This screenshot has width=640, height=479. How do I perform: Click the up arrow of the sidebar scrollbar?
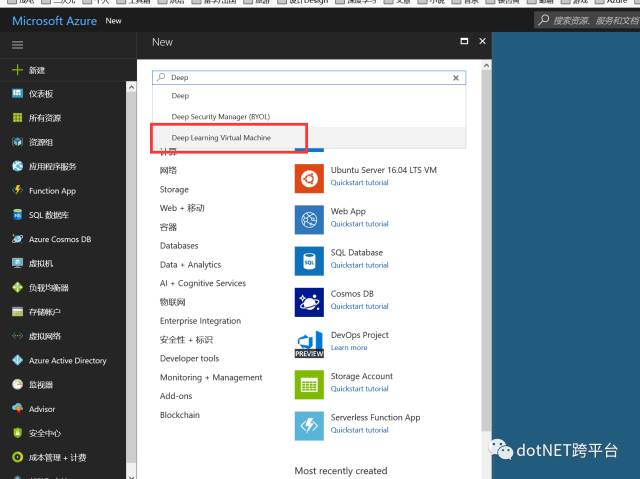[131, 87]
